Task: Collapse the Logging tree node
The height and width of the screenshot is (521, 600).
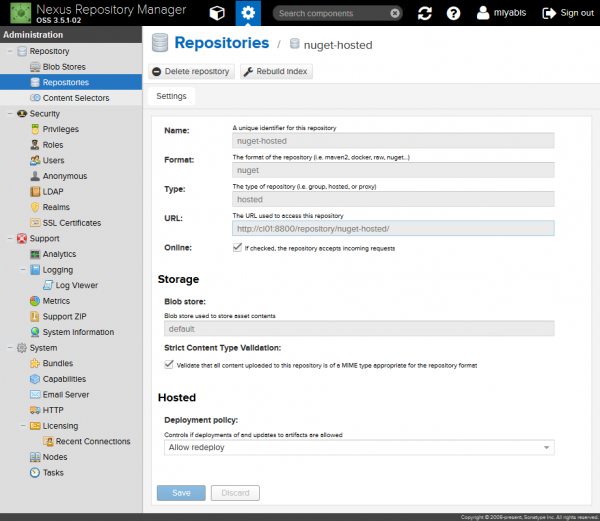Action: 23,270
